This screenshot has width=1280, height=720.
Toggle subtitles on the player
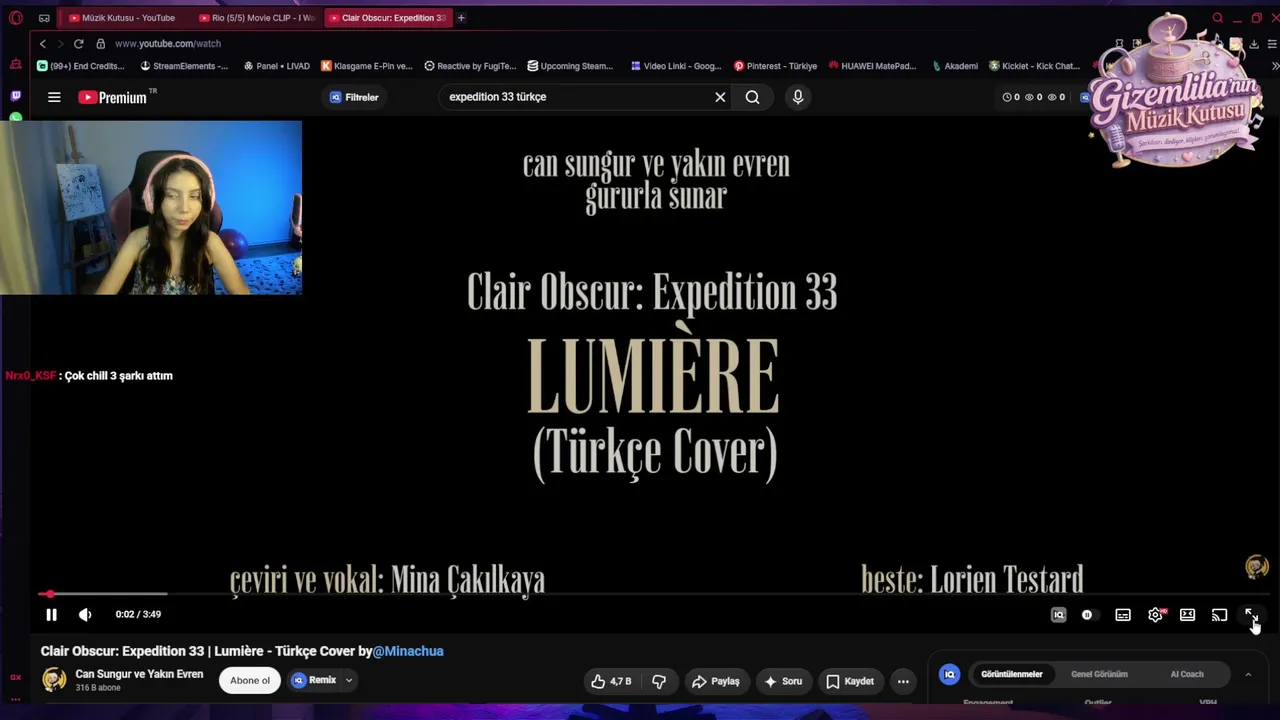click(1123, 615)
